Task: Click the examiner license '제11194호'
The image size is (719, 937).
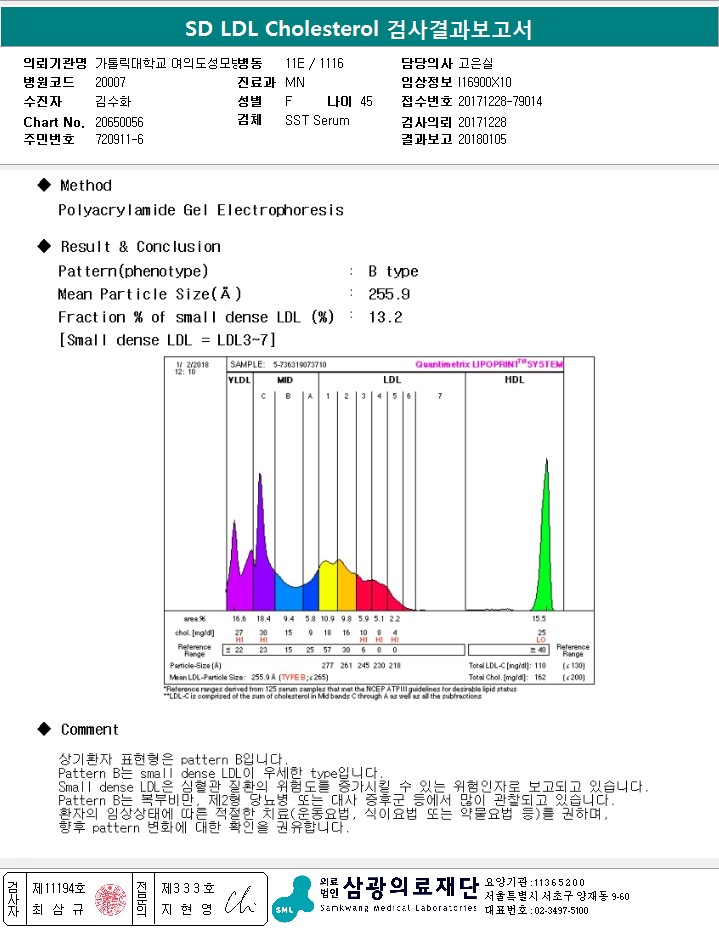Action: coord(59,889)
